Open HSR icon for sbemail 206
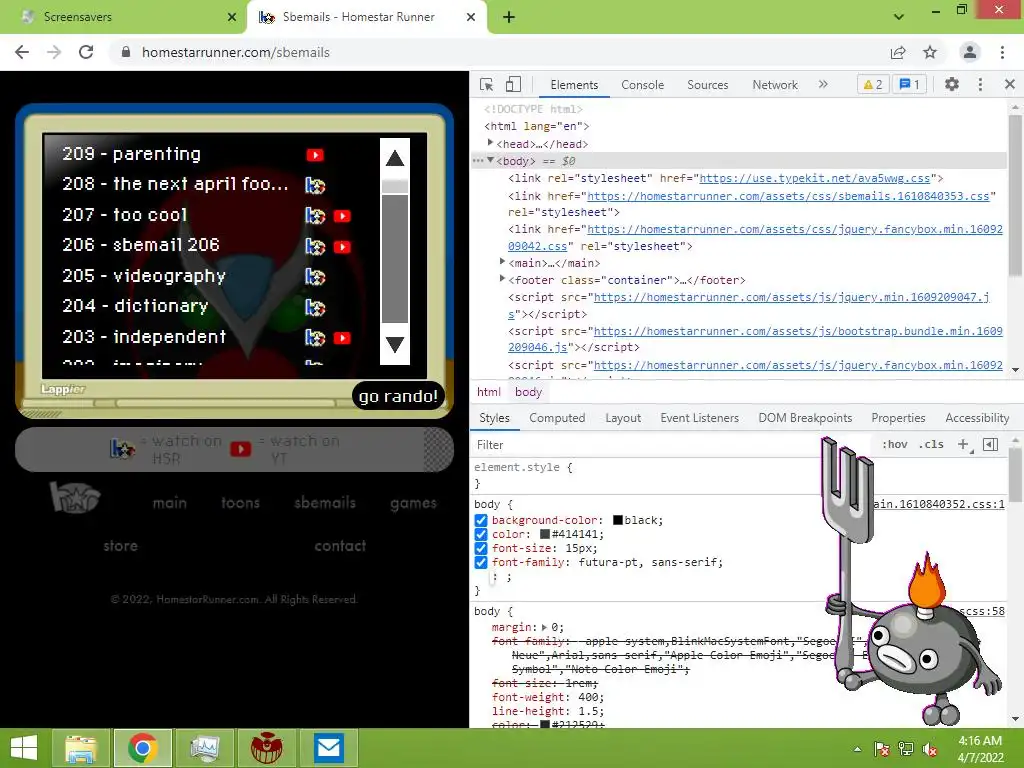This screenshot has width=1024, height=768. [x=315, y=247]
